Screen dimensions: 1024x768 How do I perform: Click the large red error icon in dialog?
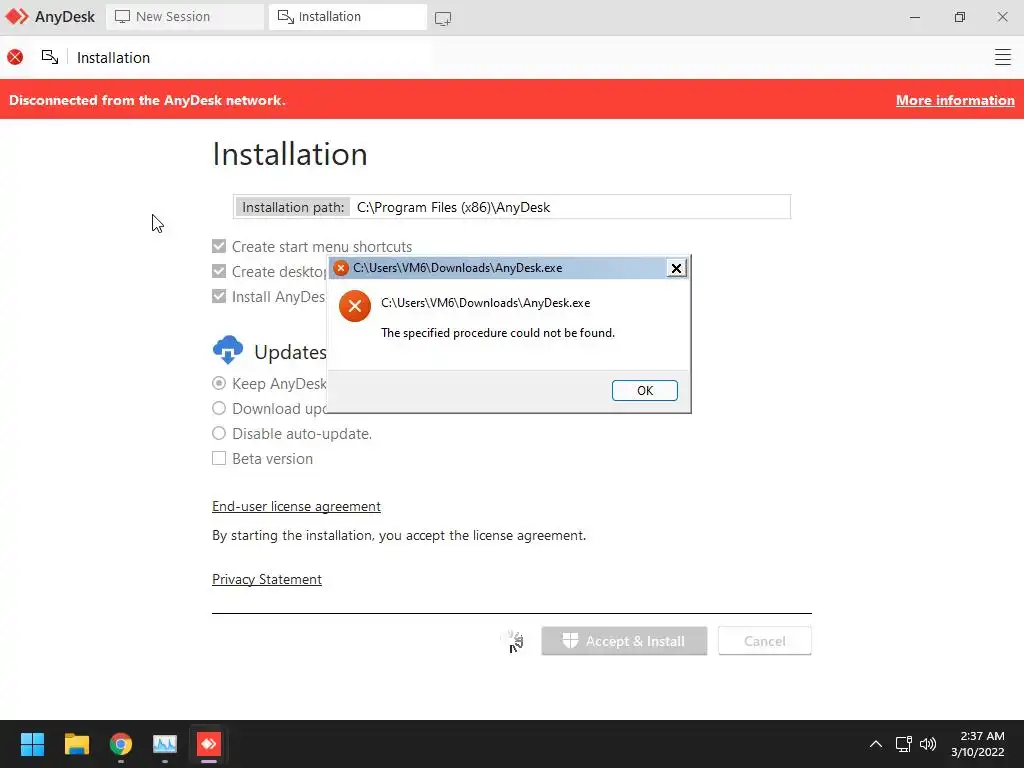pyautogui.click(x=355, y=306)
